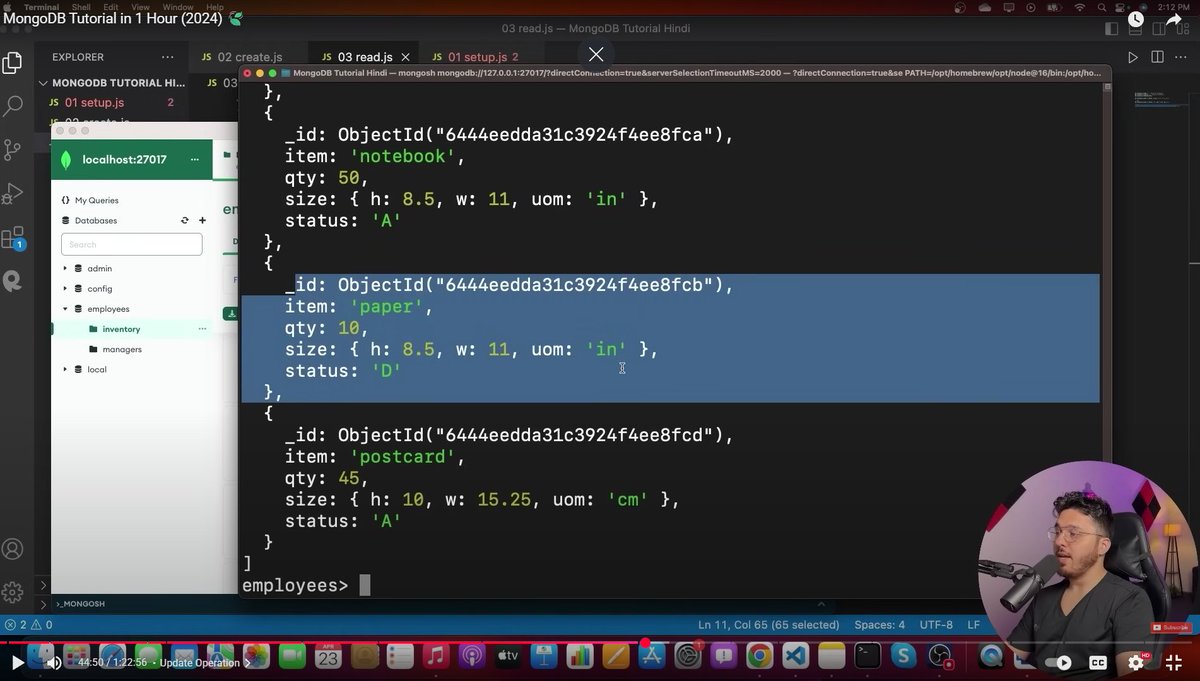The height and width of the screenshot is (681, 1200).
Task: Click the VS Code minimap
Action: 1159,100
